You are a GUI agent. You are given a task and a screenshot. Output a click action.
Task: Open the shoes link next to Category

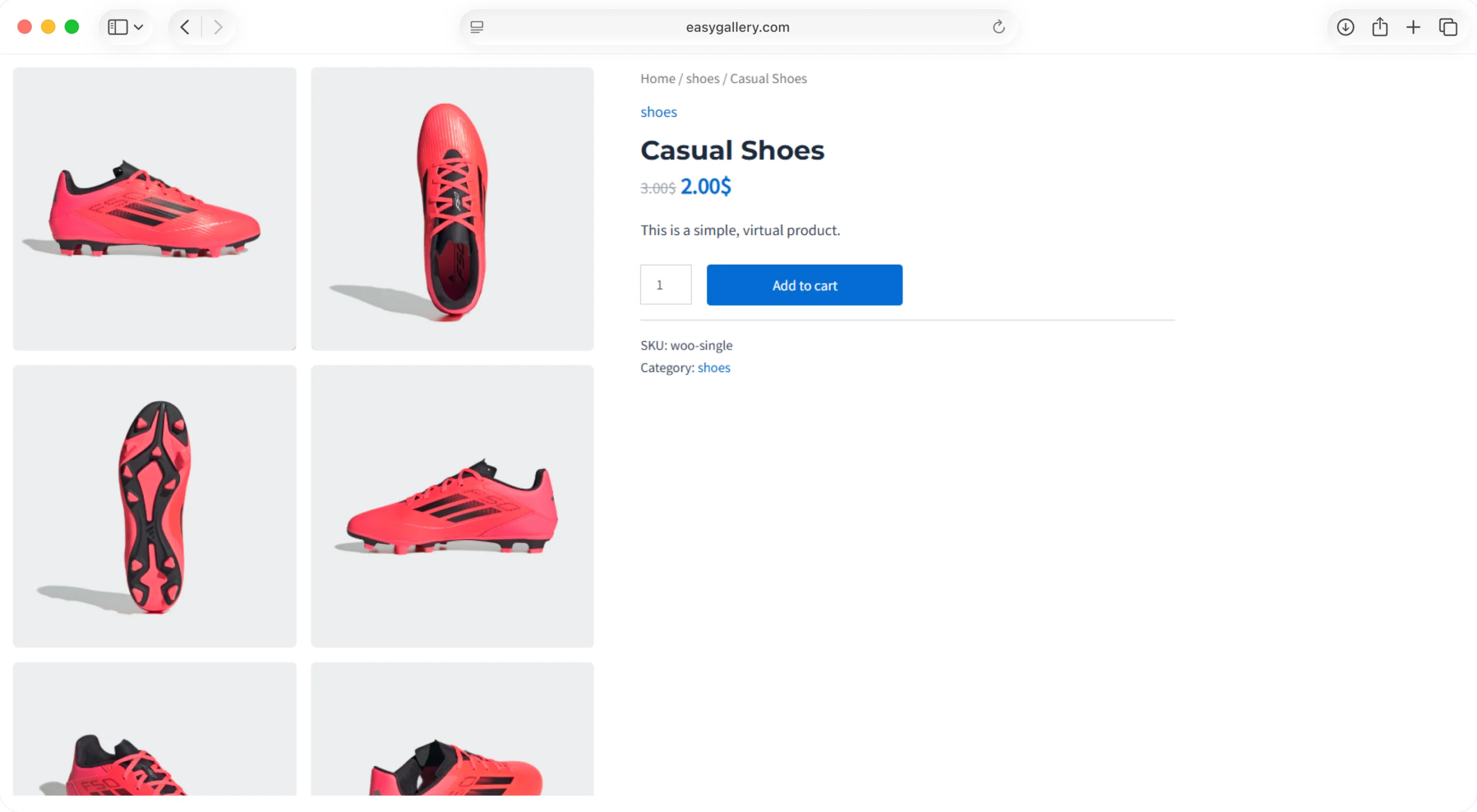tap(714, 368)
